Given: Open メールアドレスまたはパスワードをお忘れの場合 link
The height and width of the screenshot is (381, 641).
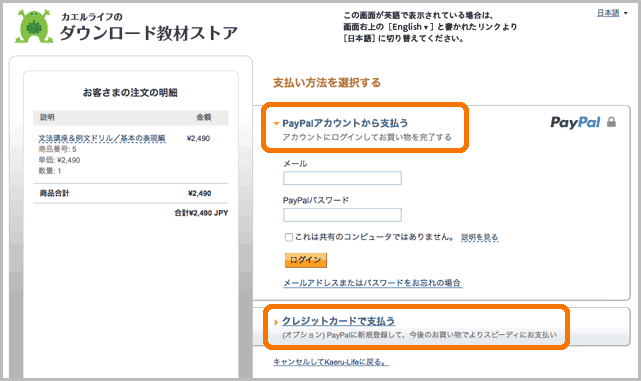Looking at the screenshot, I should (x=372, y=283).
